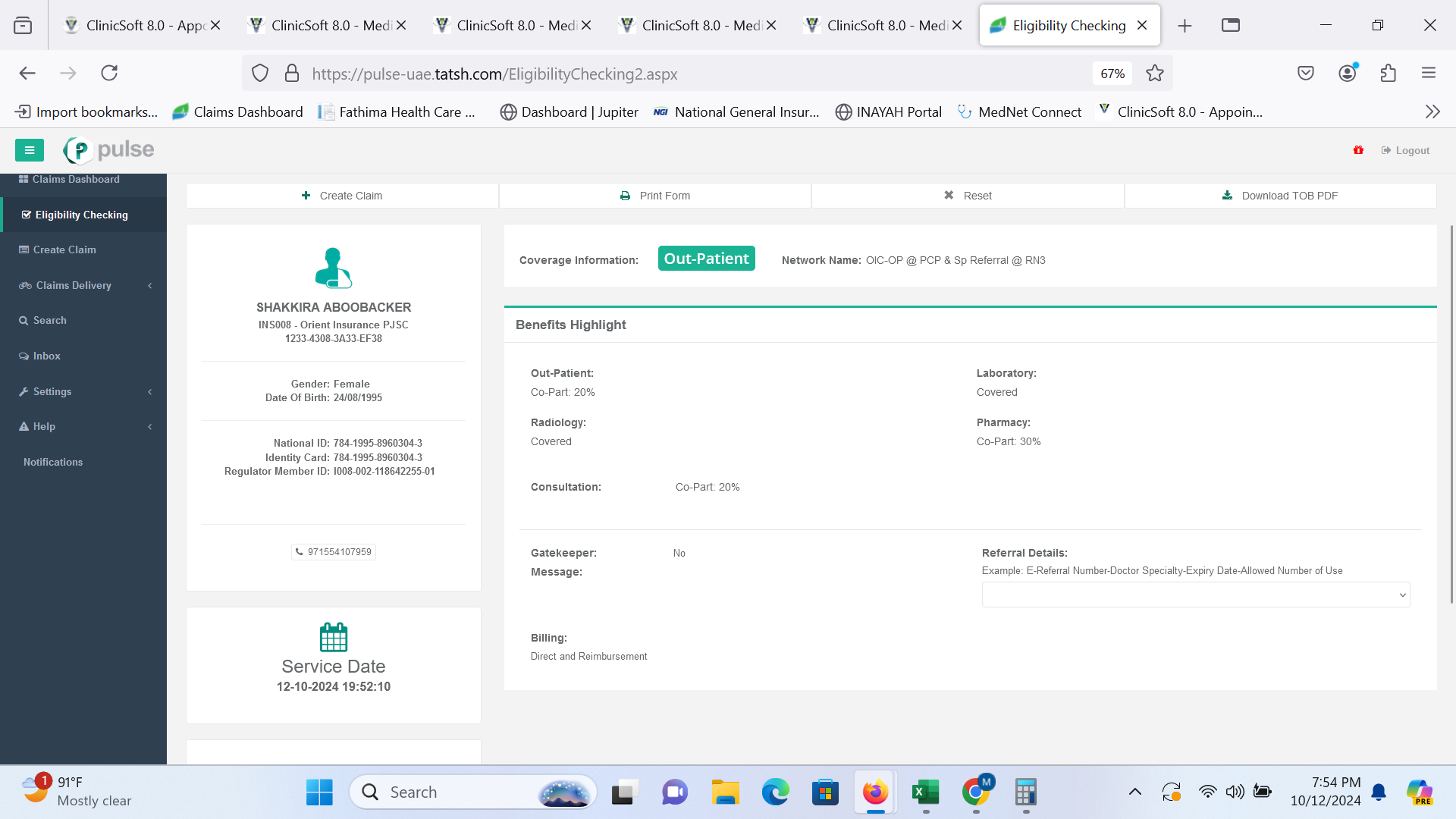Click the patient avatar icon
Screen dimensions: 1456x819
coord(334,268)
